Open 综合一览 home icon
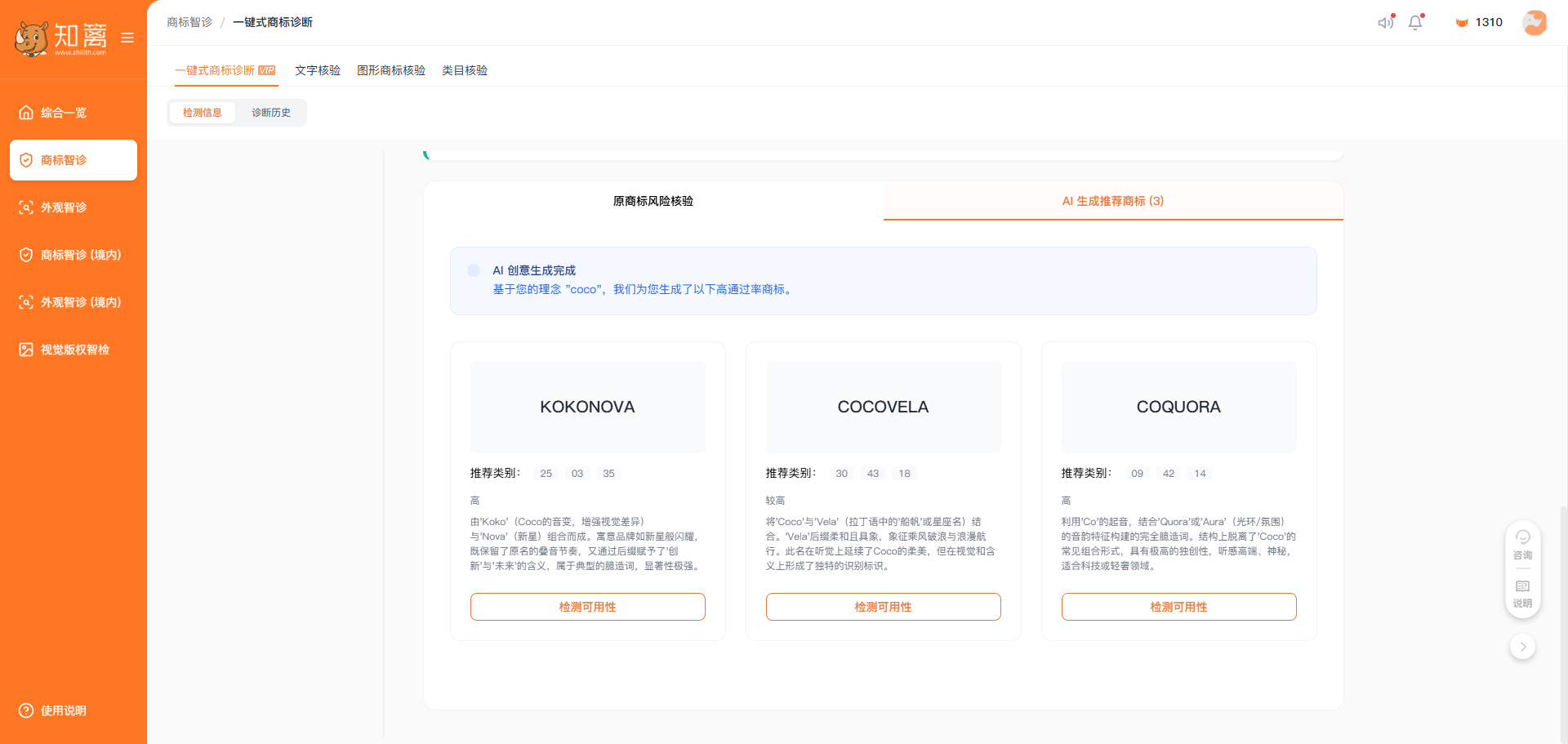Viewport: 1568px width, 744px height. (x=26, y=113)
